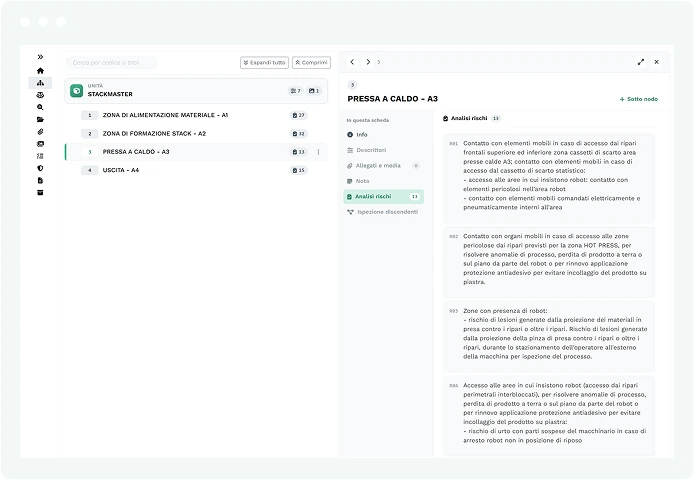Open the paperclip attachments icon in sidebar
The height and width of the screenshot is (480, 694).
[x=40, y=132]
